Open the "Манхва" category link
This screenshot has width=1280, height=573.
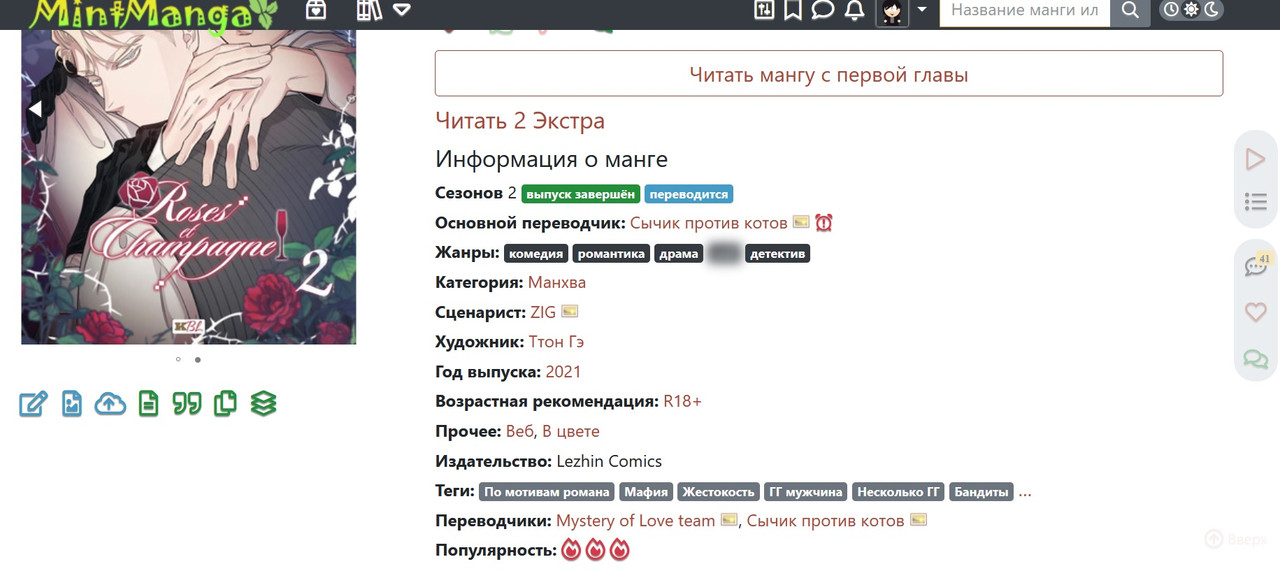(557, 282)
